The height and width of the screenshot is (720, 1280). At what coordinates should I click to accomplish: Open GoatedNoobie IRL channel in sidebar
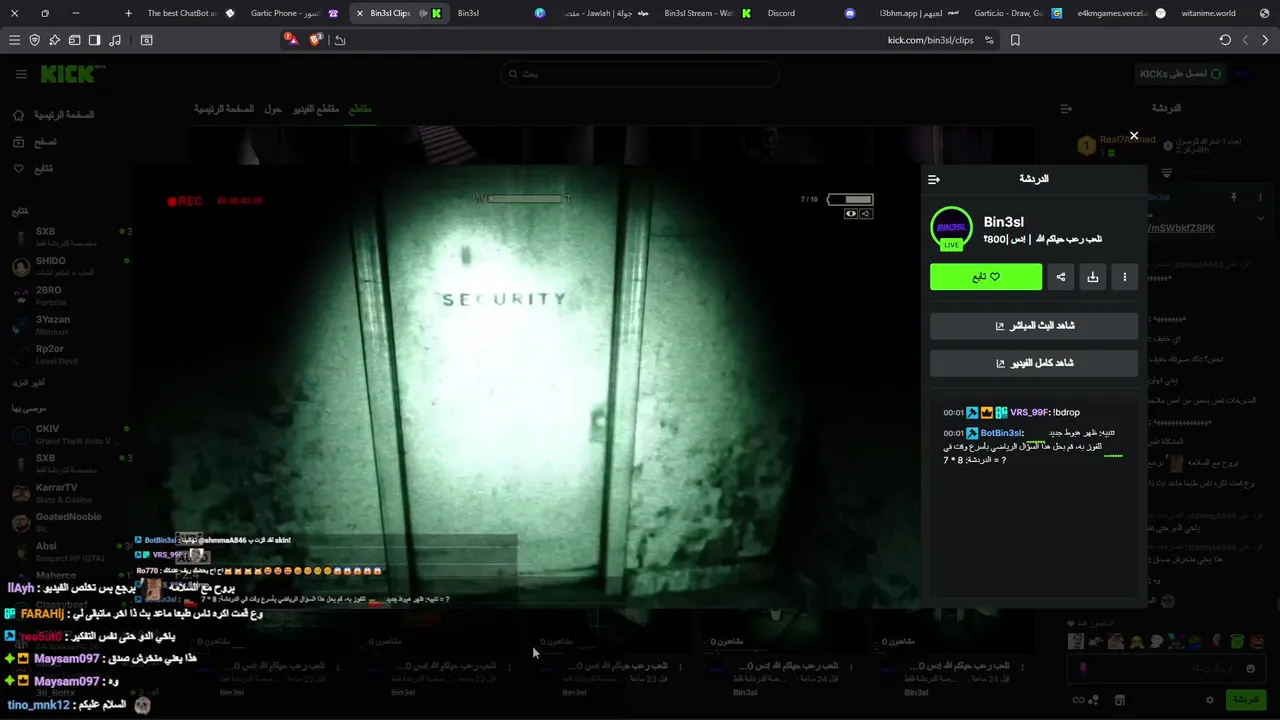coord(70,522)
